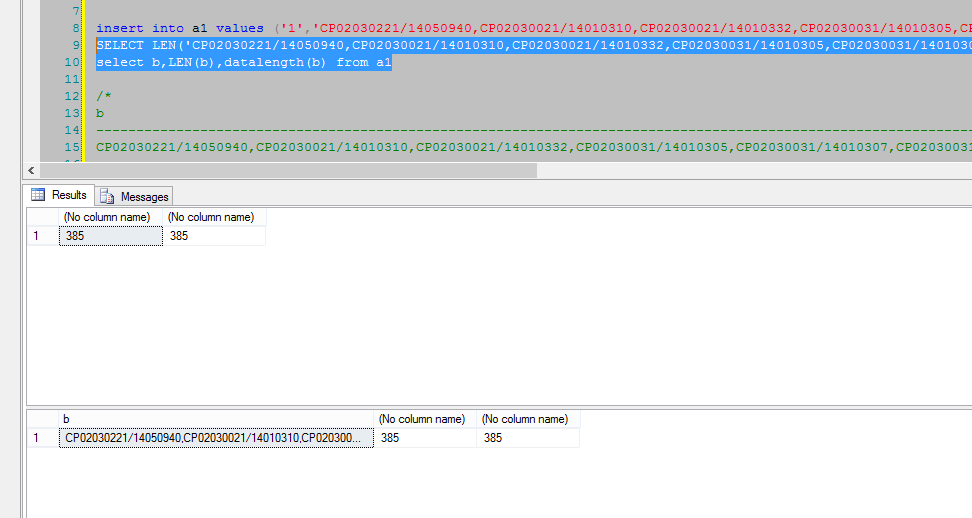The image size is (972, 518).
Task: Click the left arrow of the horizontal scrollbar
Action: pyautogui.click(x=32, y=171)
